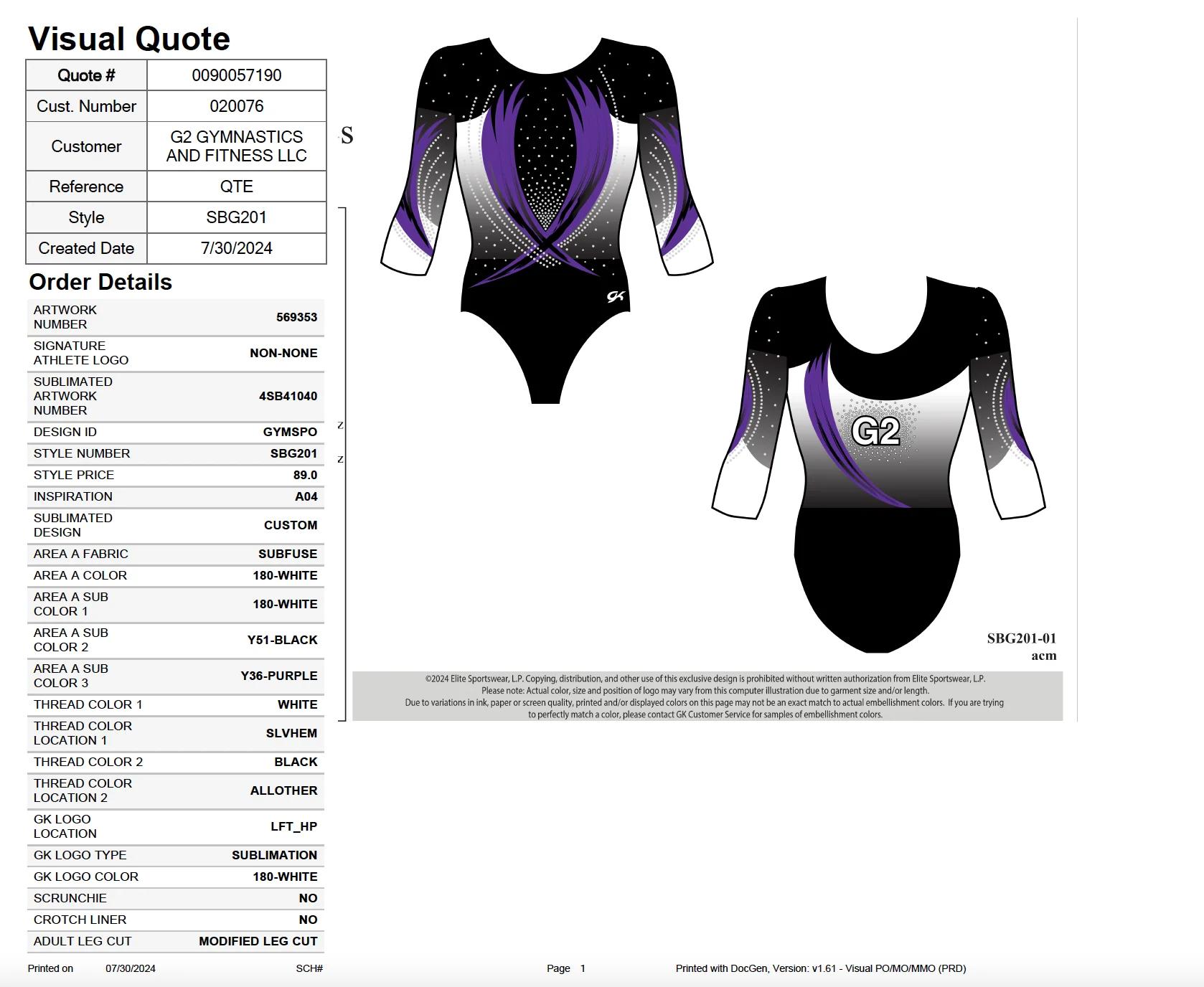This screenshot has height=987, width=1204.
Task: Click Thread Color 1 value WHITE
Action: [x=298, y=704]
